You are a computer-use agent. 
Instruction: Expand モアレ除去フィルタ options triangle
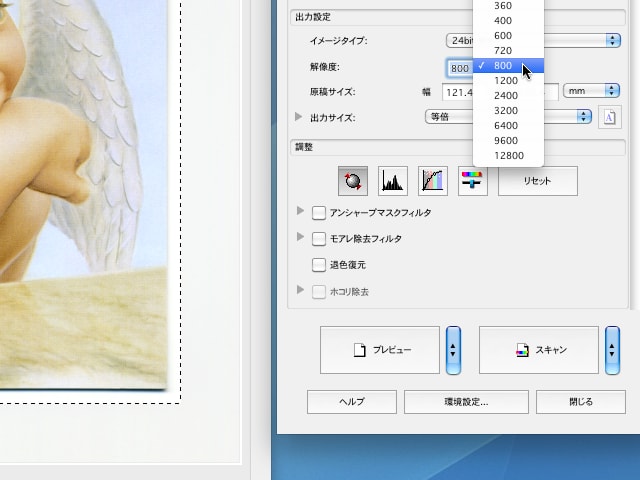[x=300, y=237]
